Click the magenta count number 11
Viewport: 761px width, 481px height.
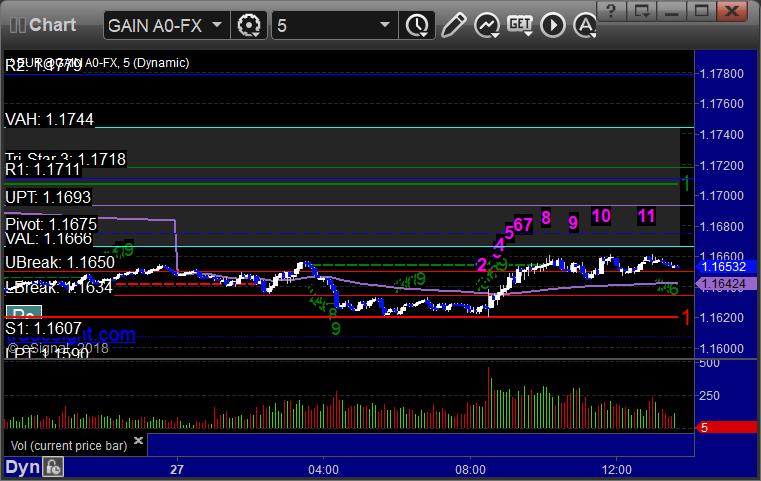(646, 216)
